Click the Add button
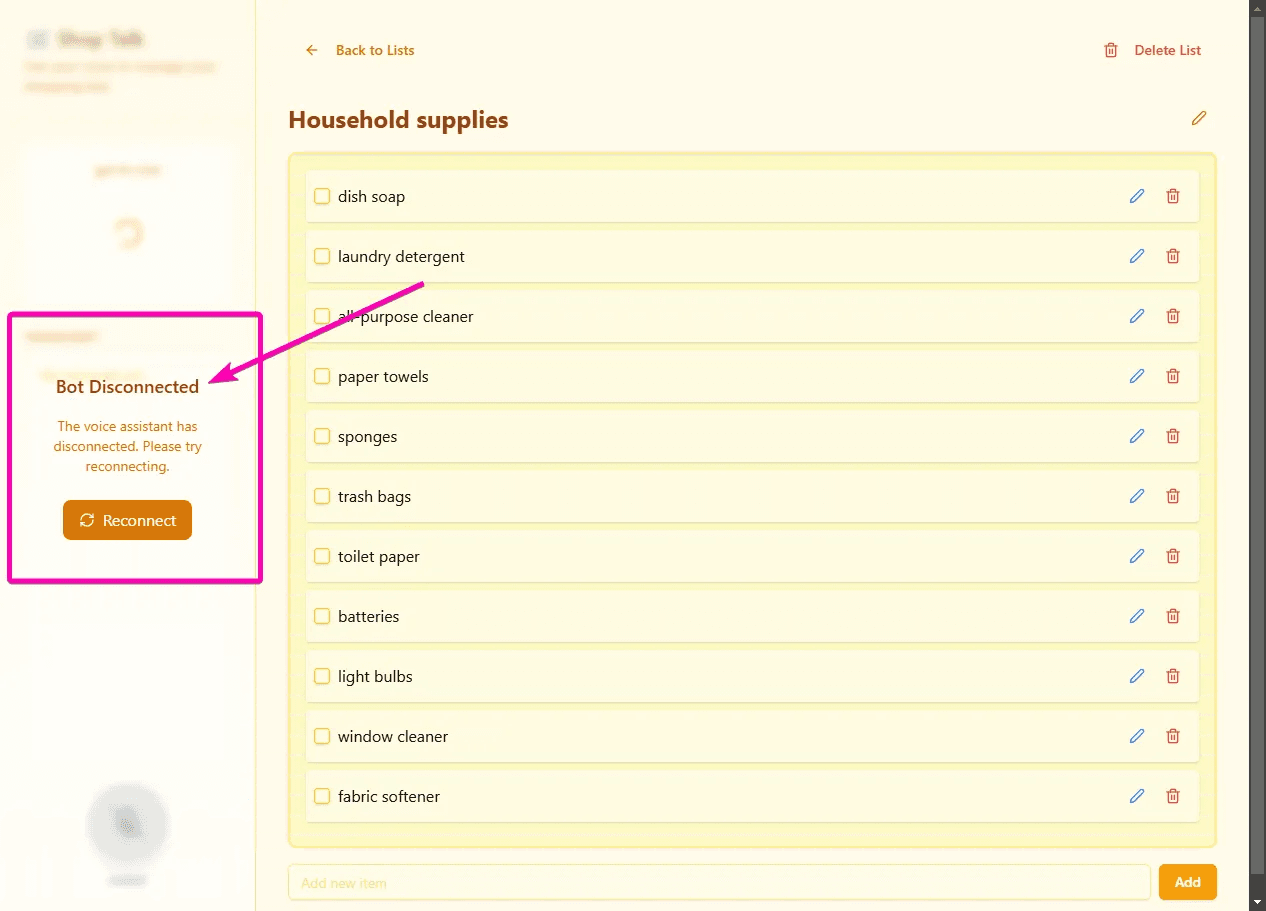 coord(1187,882)
